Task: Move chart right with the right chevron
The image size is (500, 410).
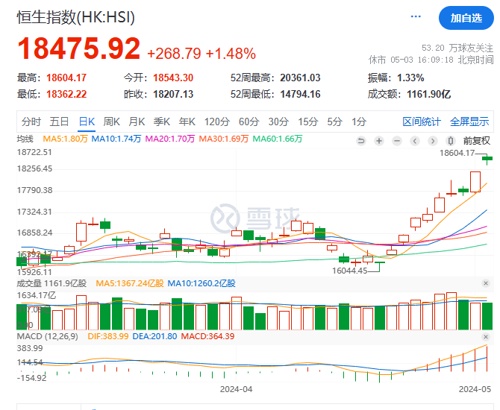Action: click(x=433, y=141)
